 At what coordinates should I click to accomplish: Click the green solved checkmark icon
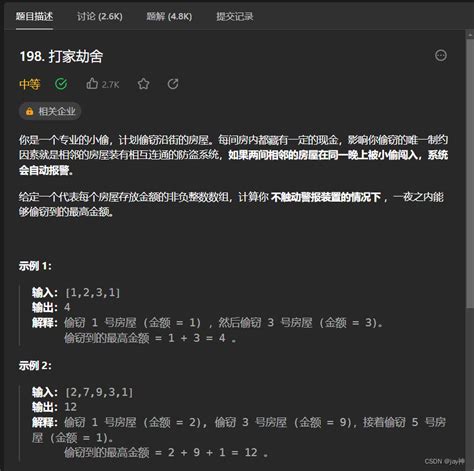tap(61, 84)
